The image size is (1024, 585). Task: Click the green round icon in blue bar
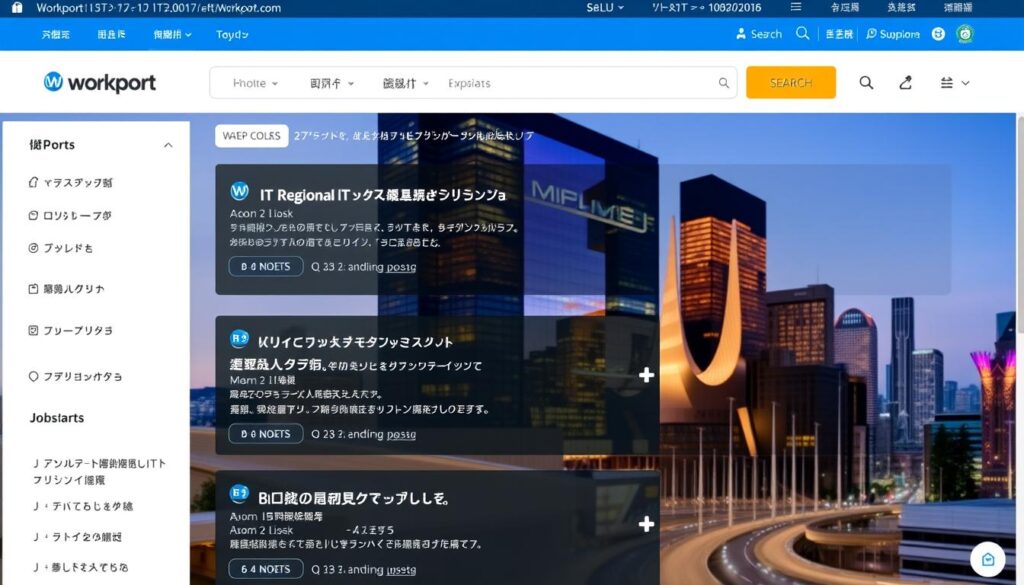965,34
